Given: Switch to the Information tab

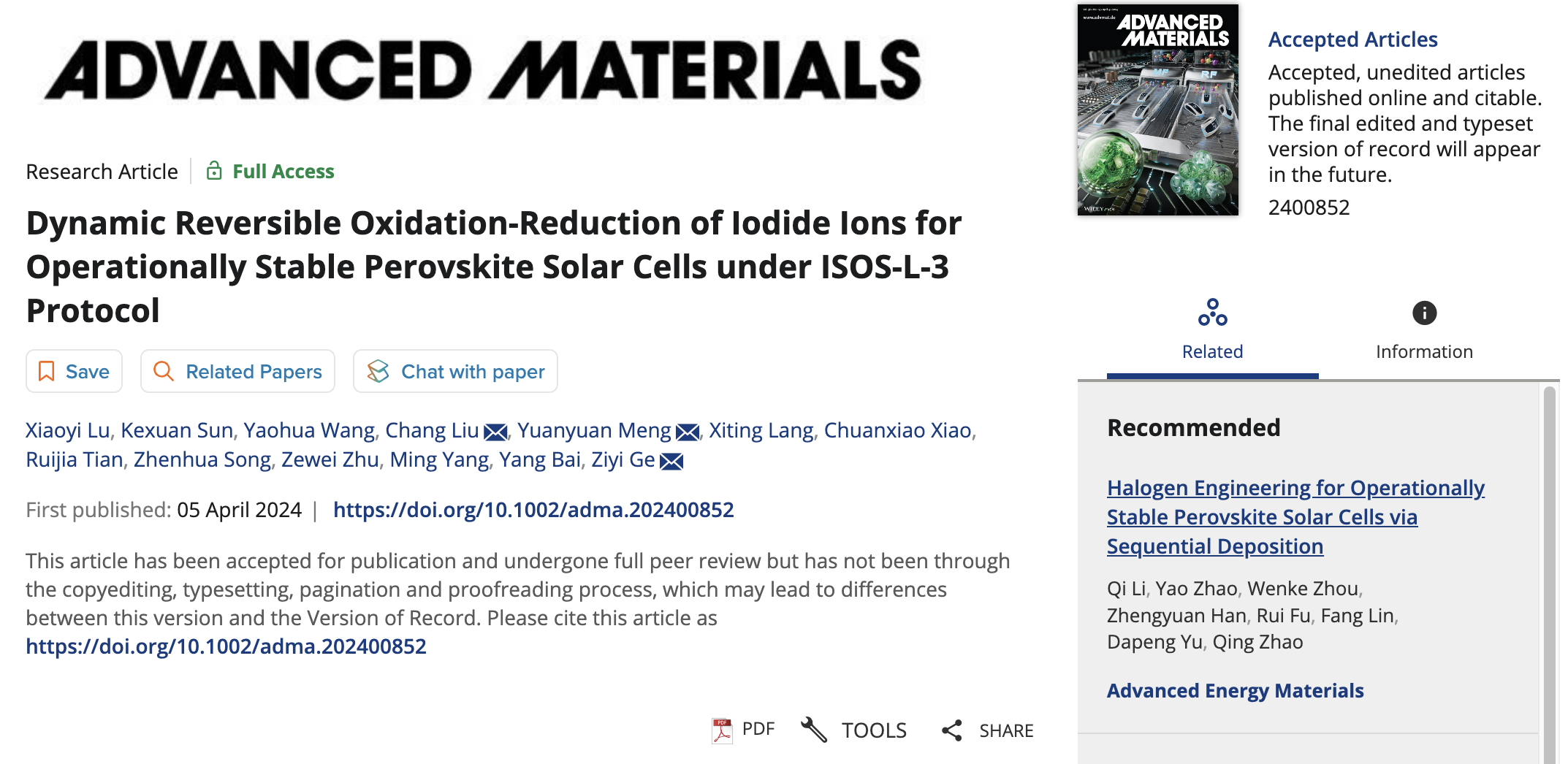Looking at the screenshot, I should tap(1425, 331).
